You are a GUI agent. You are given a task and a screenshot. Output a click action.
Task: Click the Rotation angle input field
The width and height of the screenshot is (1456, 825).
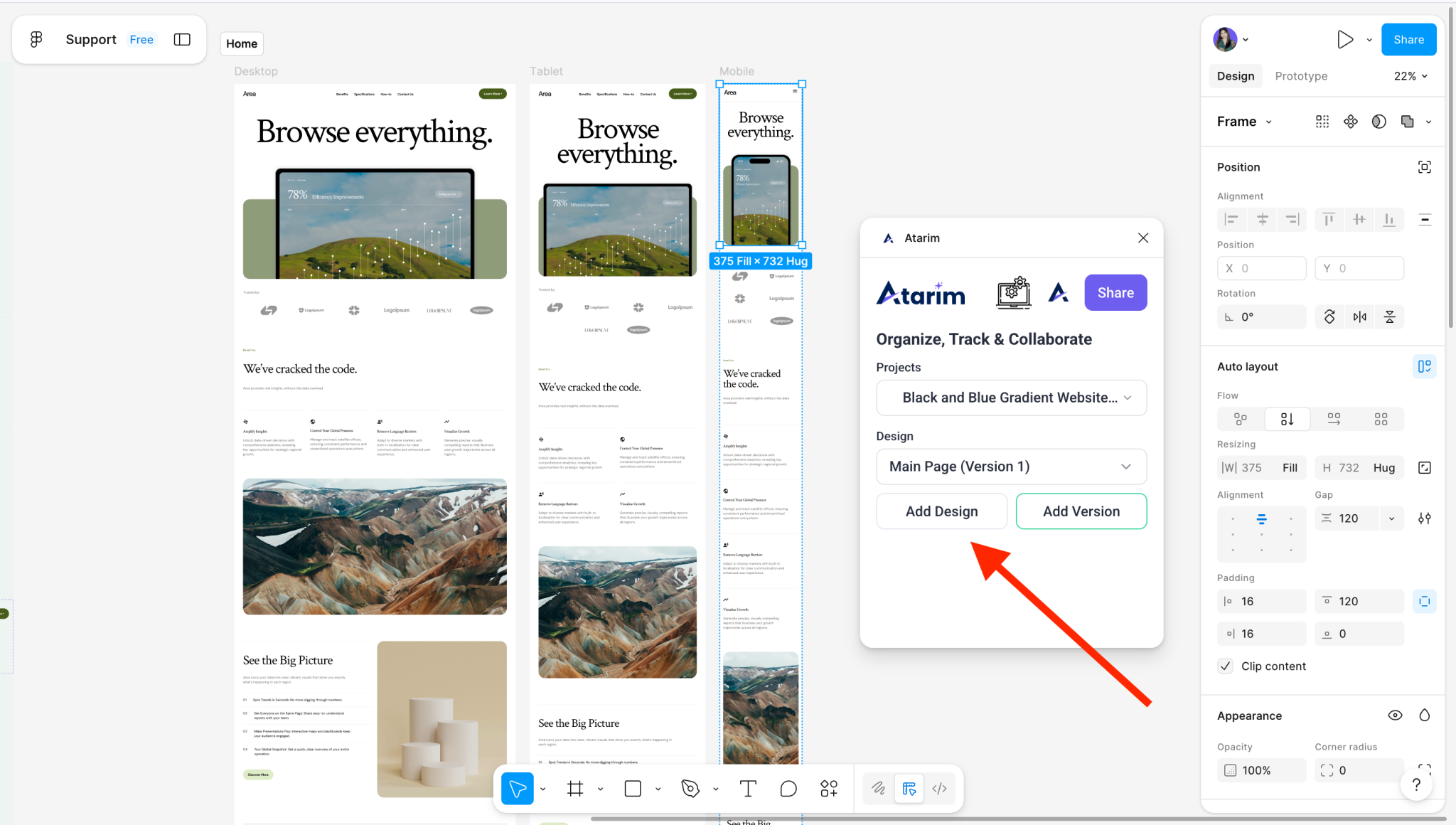1262,316
